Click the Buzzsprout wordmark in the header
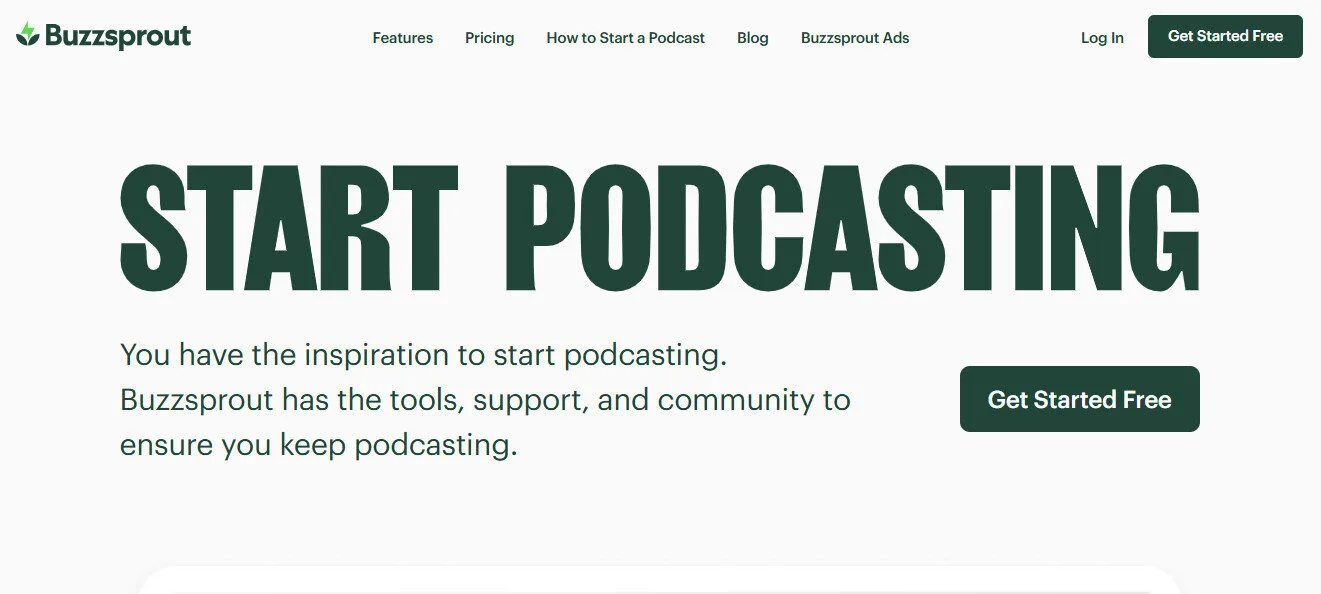Image resolution: width=1321 pixels, height=594 pixels. point(118,37)
